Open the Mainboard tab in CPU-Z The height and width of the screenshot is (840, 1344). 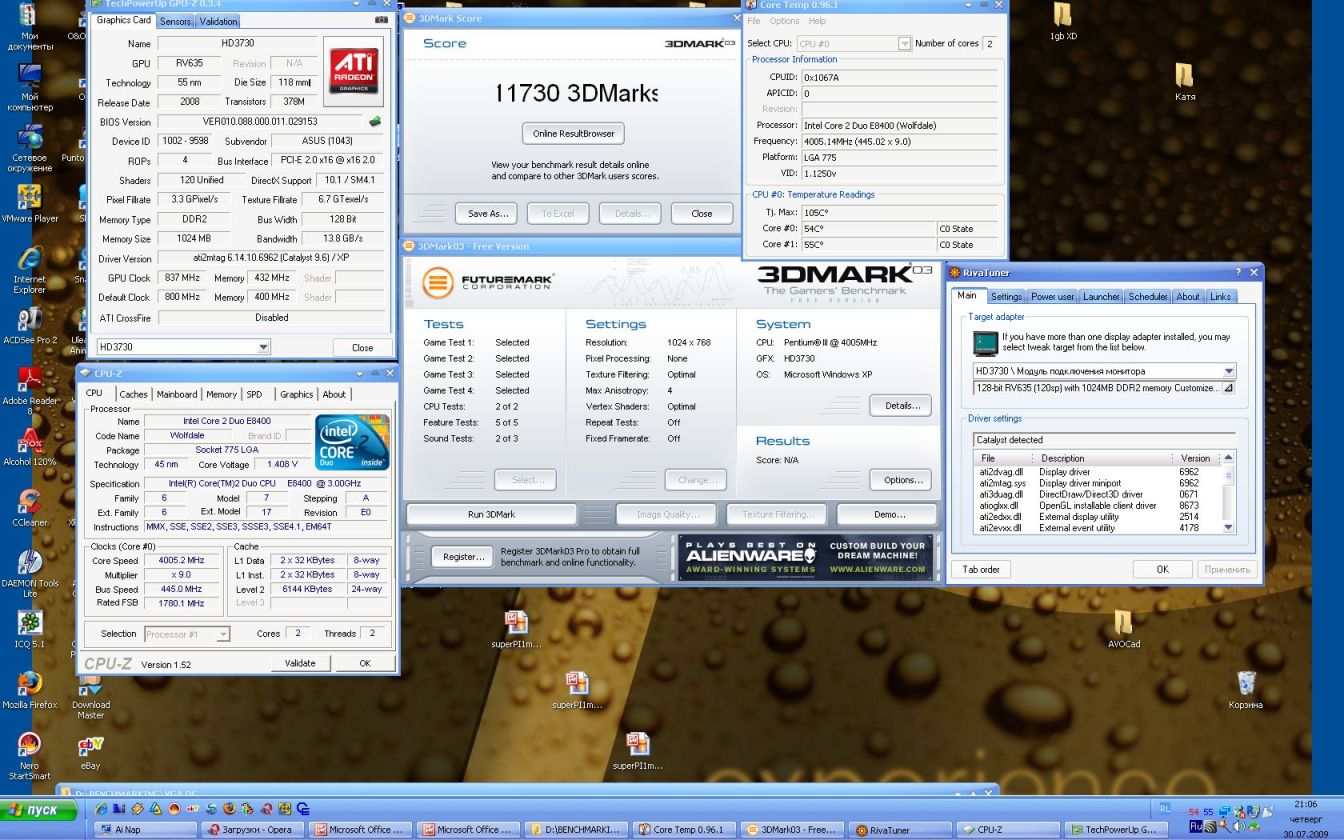pos(177,394)
